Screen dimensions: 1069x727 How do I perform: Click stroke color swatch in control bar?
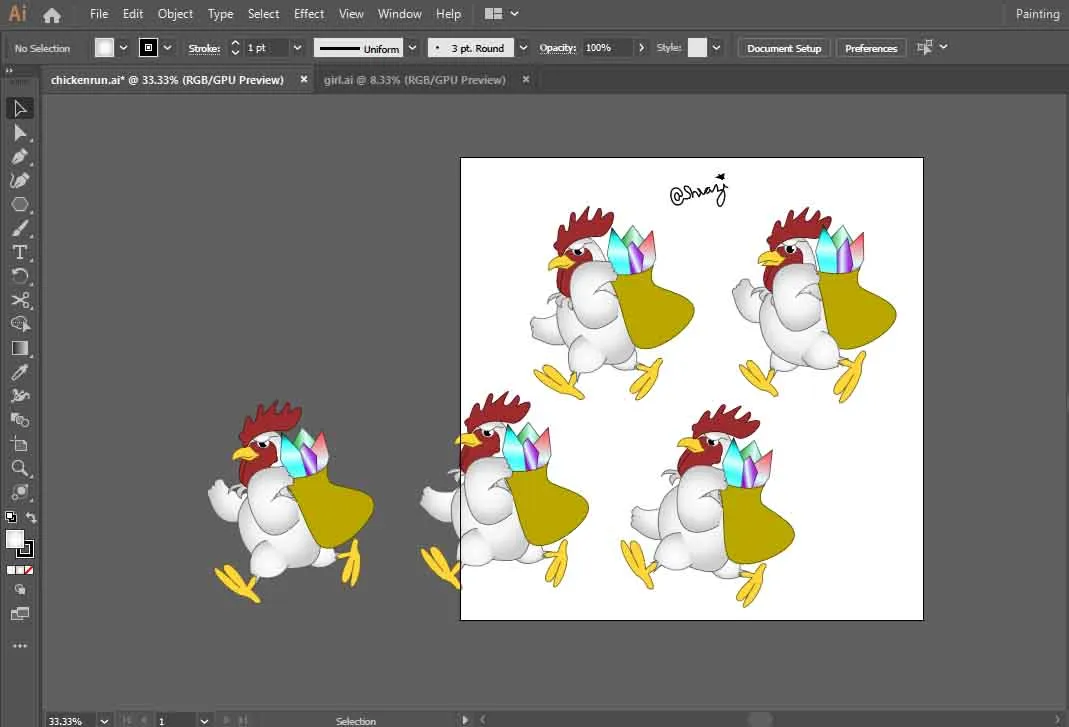point(149,48)
